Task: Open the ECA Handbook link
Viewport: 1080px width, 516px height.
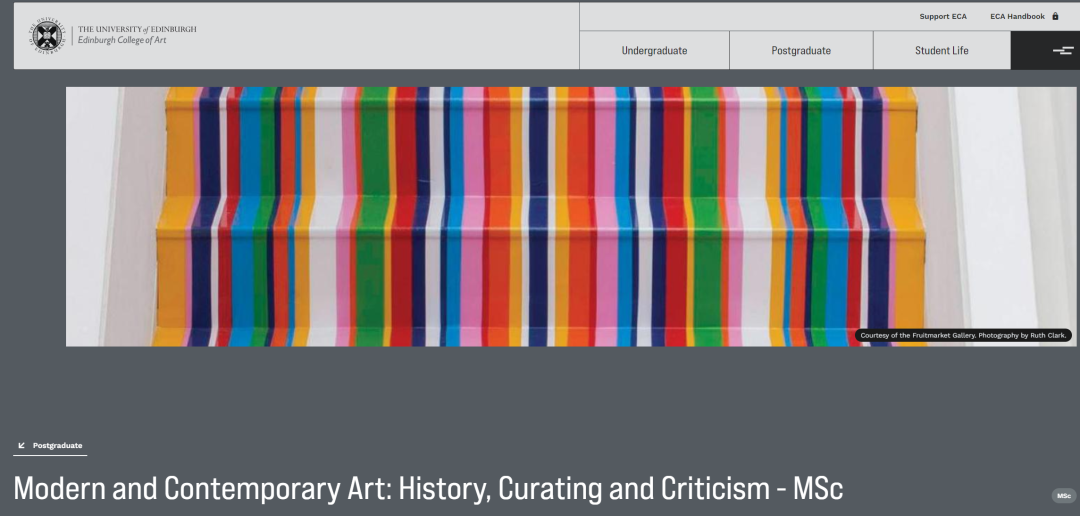Action: pos(1017,17)
